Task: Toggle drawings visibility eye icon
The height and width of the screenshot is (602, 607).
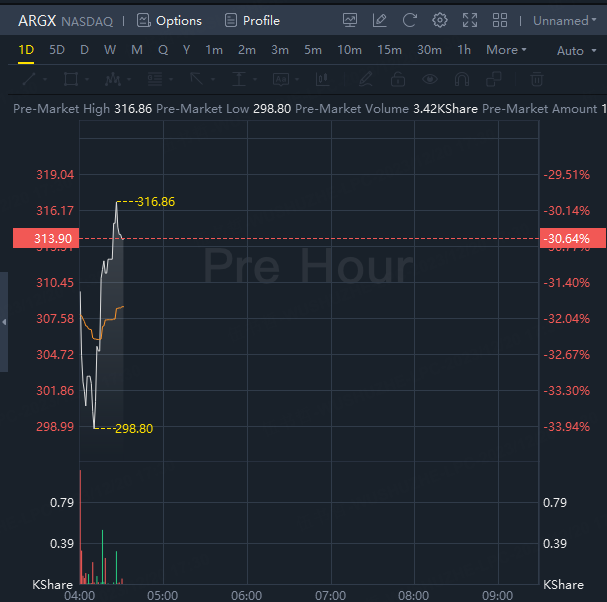Action: pos(430,79)
